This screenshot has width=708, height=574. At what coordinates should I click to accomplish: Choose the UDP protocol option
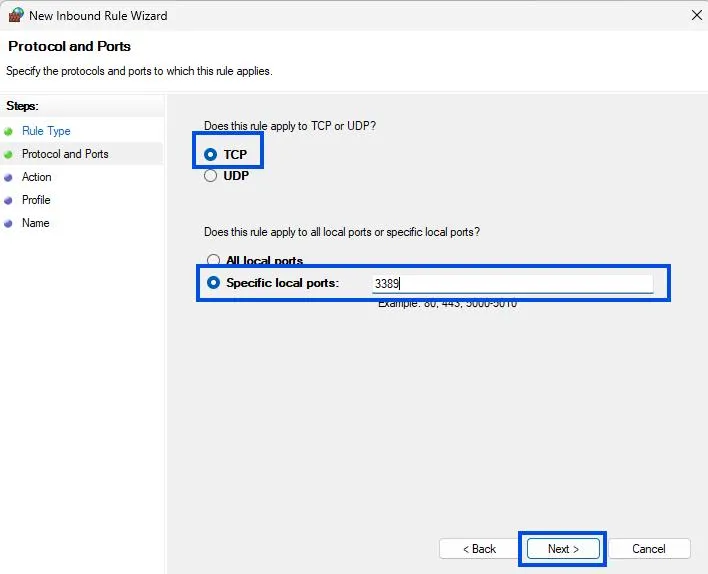click(x=211, y=176)
